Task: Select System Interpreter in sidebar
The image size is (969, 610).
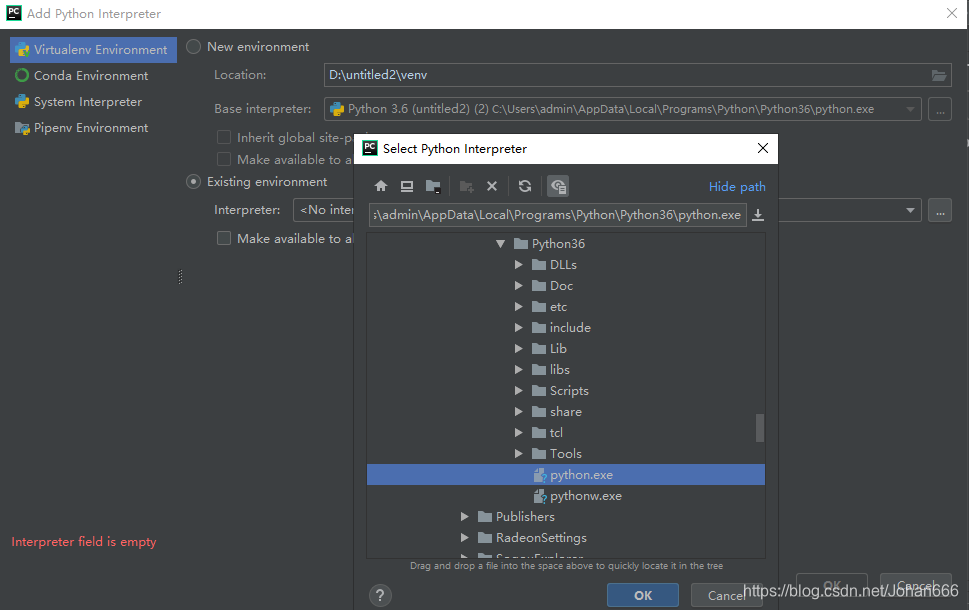Action: [x=93, y=101]
